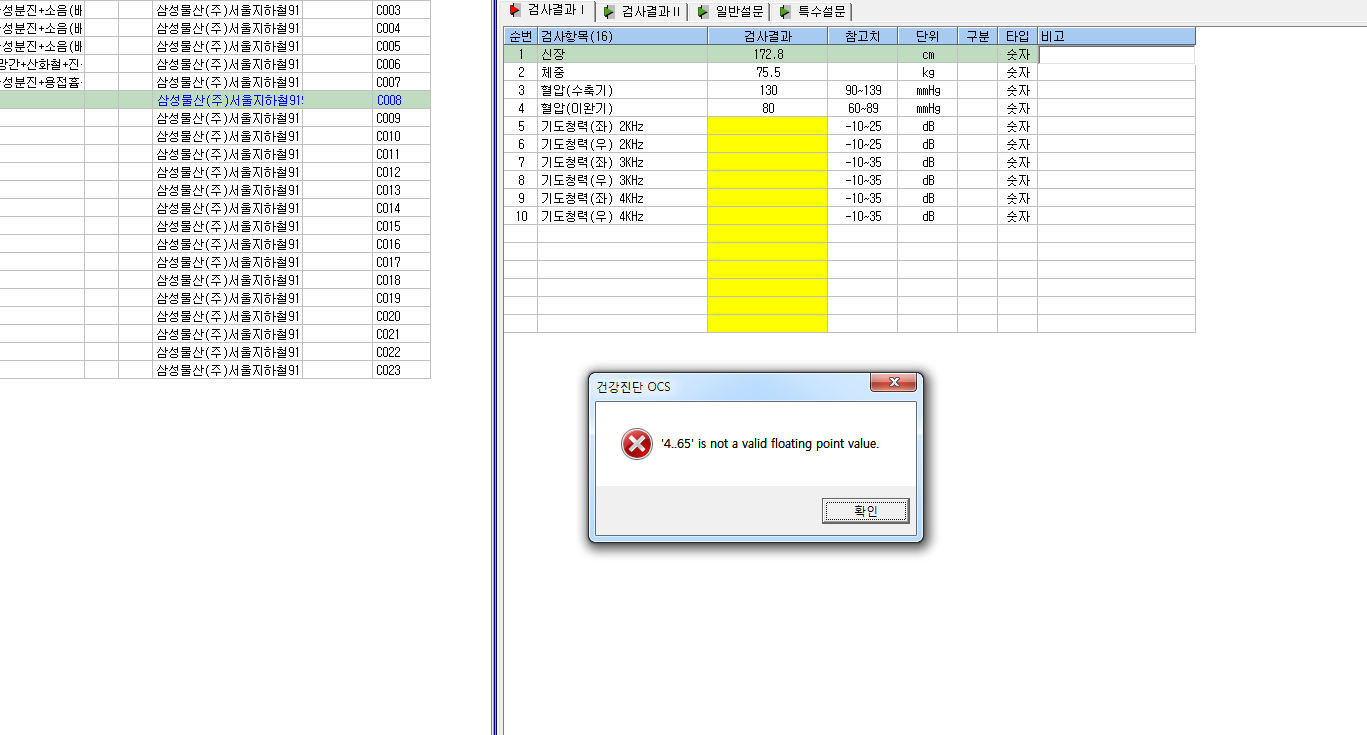Open the 특수설문 tab

(812, 12)
